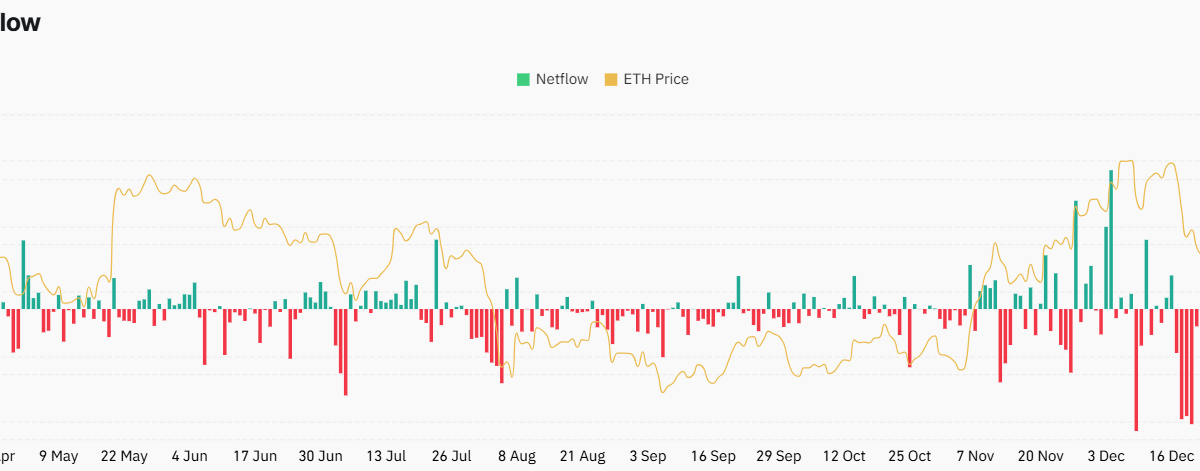Click the 21 Aug axis label

click(x=582, y=456)
